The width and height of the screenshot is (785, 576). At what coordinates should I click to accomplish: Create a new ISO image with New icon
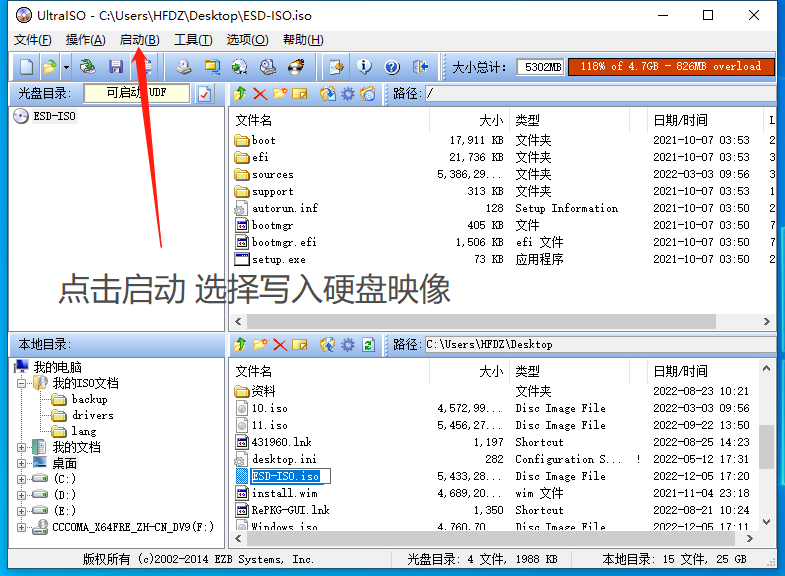(26, 67)
